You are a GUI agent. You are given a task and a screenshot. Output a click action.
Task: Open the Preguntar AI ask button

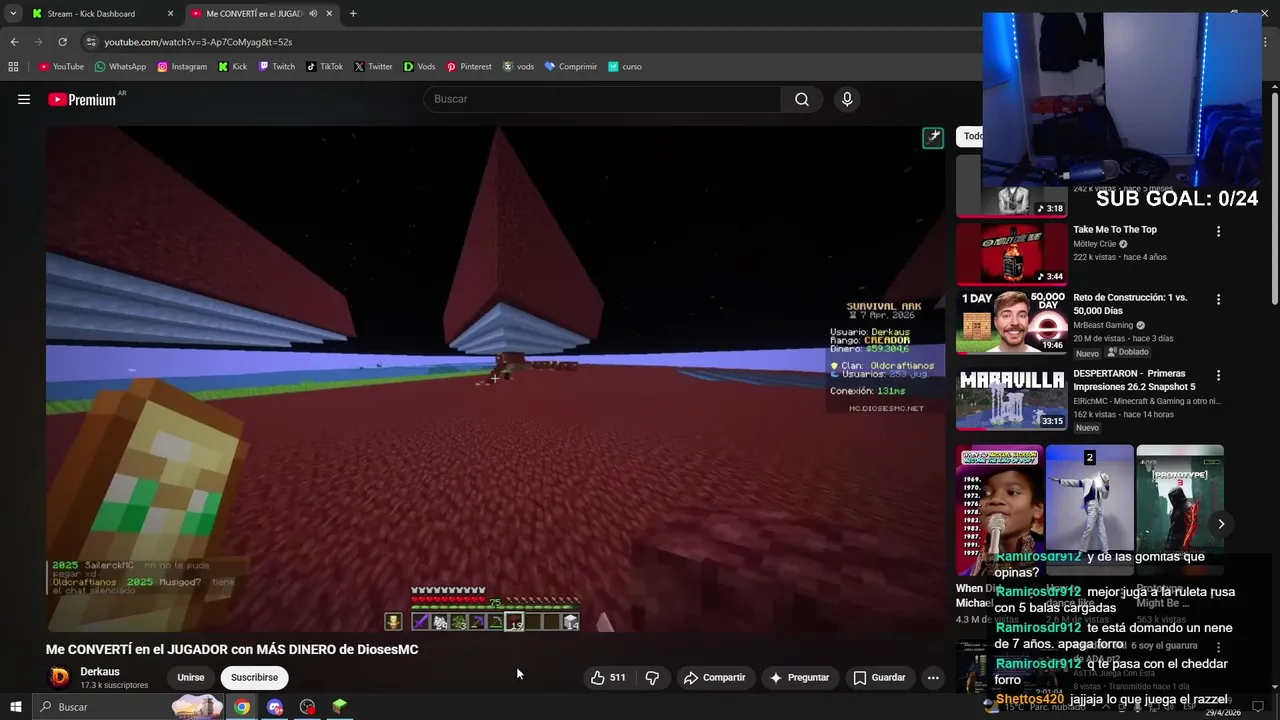[x=798, y=677]
